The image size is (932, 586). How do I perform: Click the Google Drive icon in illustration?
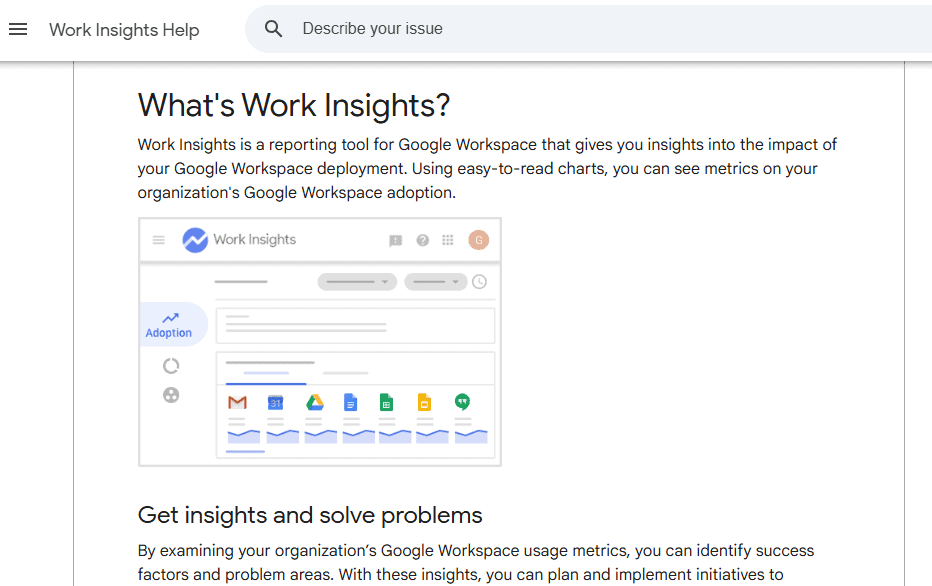tap(314, 402)
